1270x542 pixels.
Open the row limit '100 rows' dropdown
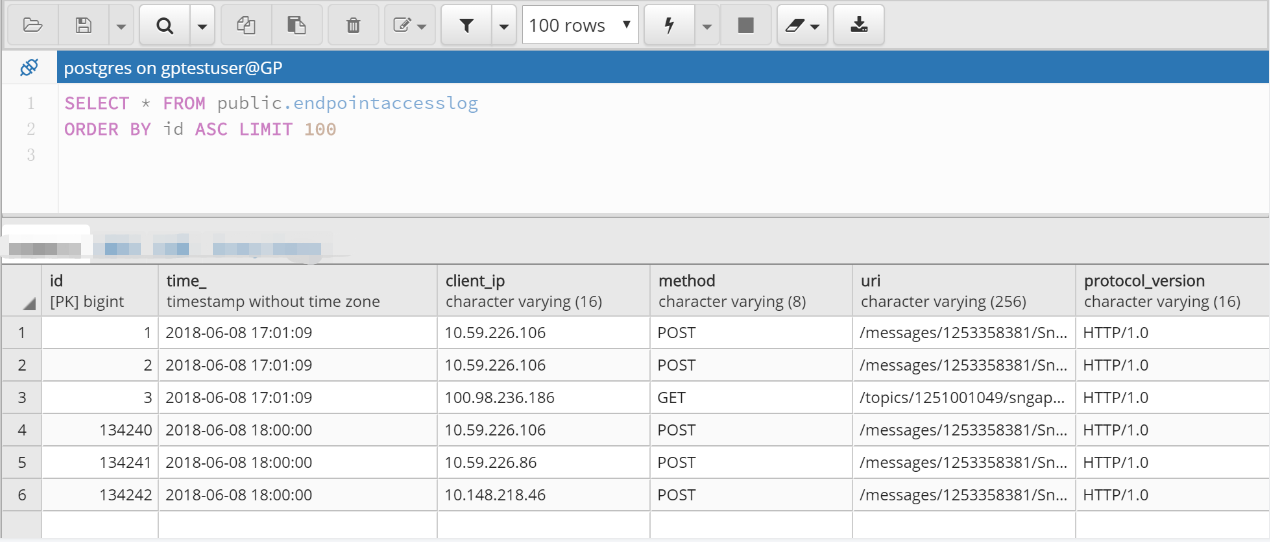click(x=580, y=25)
